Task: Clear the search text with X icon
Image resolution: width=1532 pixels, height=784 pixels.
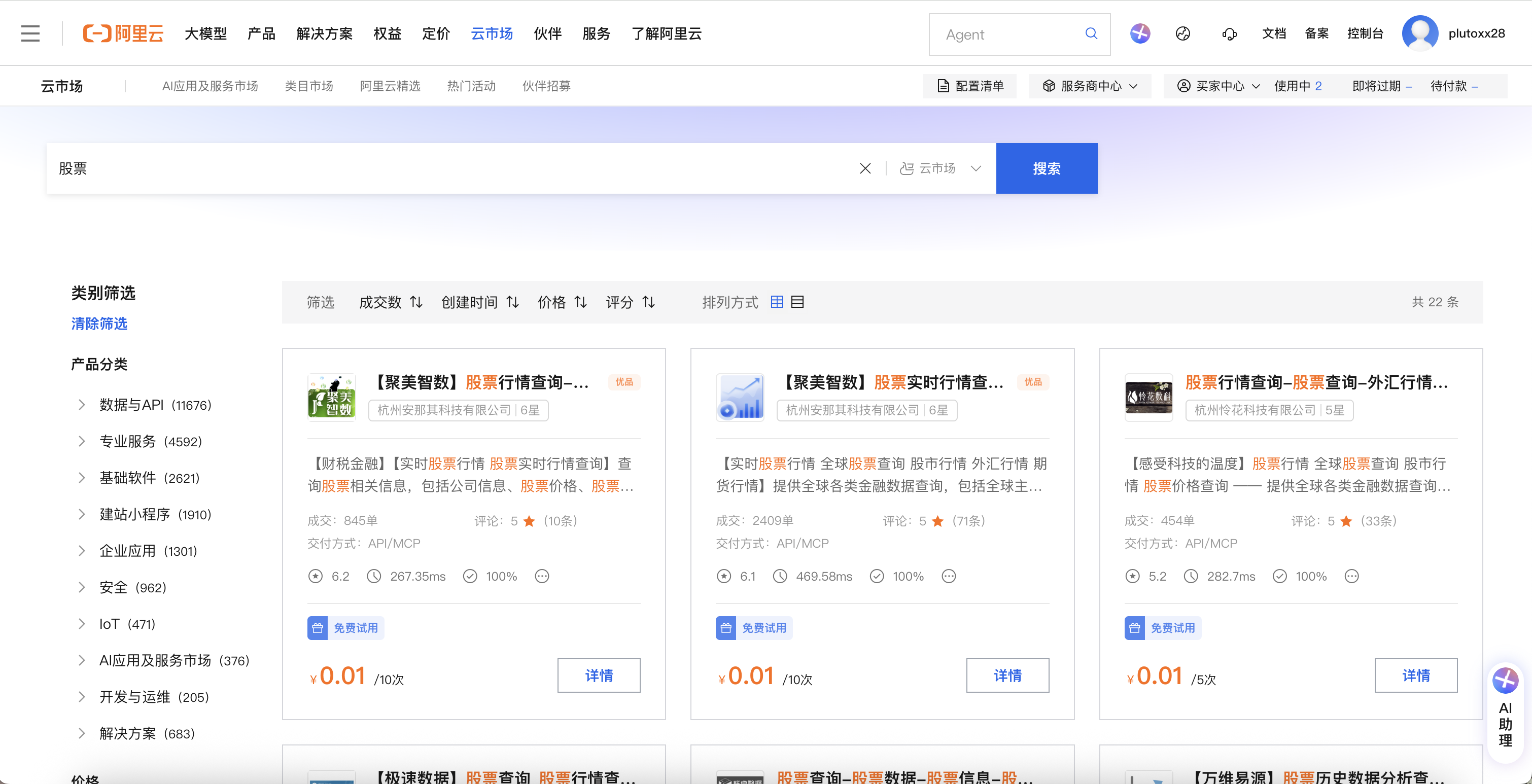Action: click(865, 169)
